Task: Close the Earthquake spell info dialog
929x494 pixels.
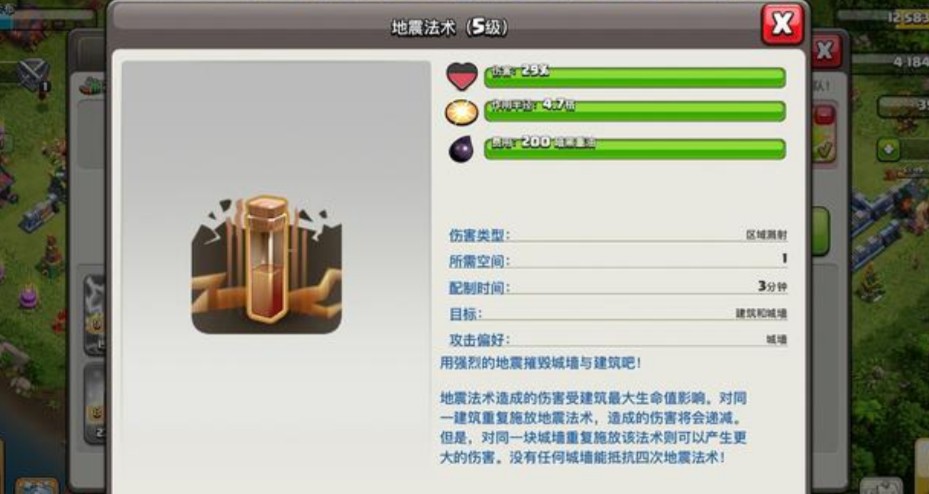Action: pos(782,24)
